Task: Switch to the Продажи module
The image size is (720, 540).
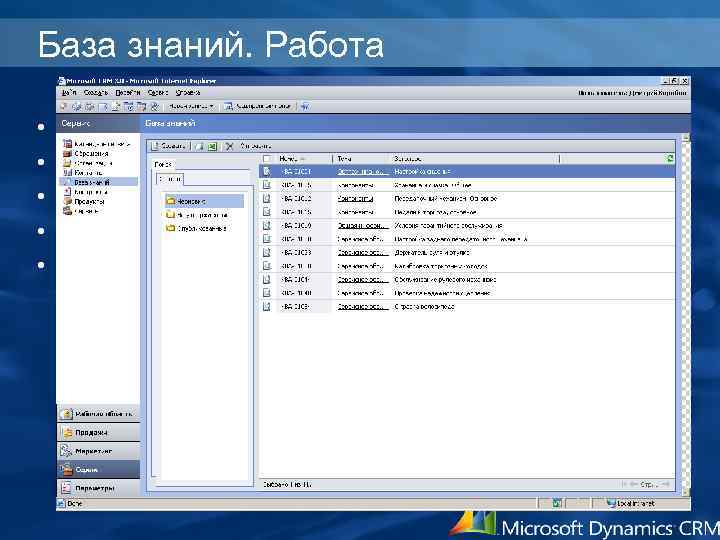Action: (x=98, y=433)
